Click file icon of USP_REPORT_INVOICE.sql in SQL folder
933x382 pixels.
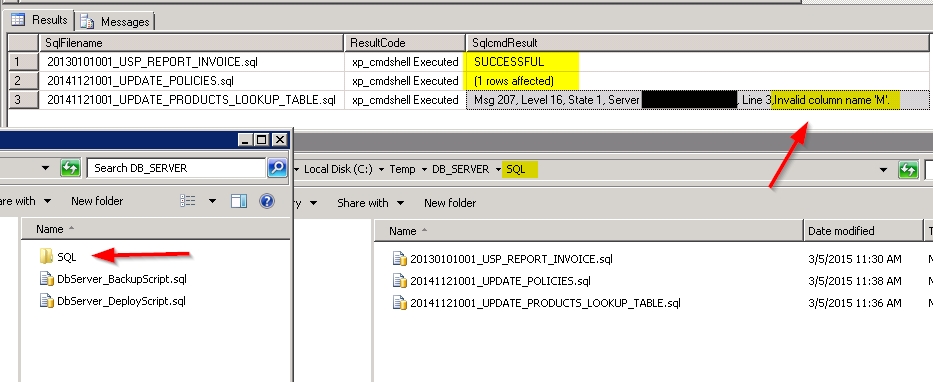[x=399, y=258]
